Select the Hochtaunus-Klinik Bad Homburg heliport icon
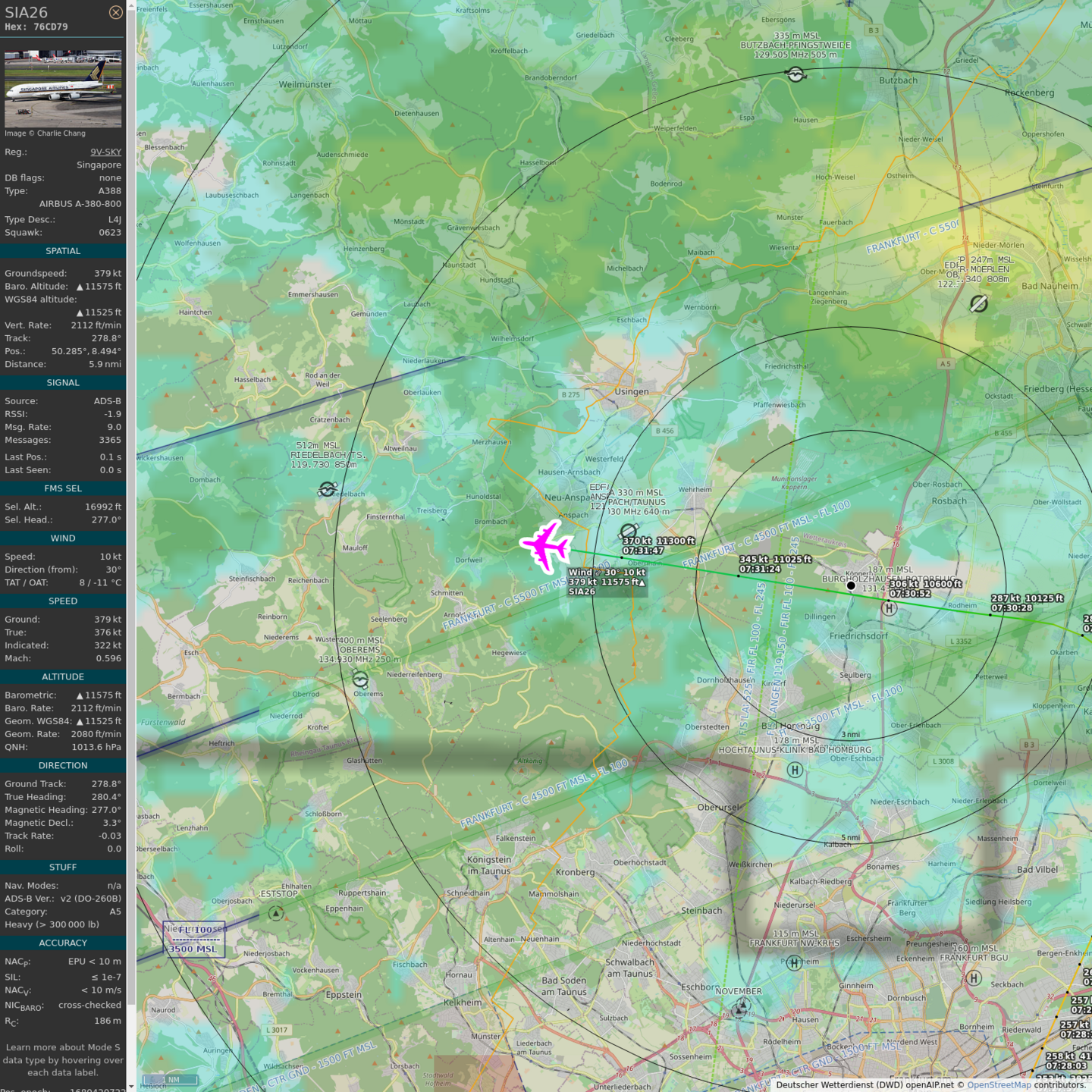The image size is (1092, 1092). click(x=795, y=770)
